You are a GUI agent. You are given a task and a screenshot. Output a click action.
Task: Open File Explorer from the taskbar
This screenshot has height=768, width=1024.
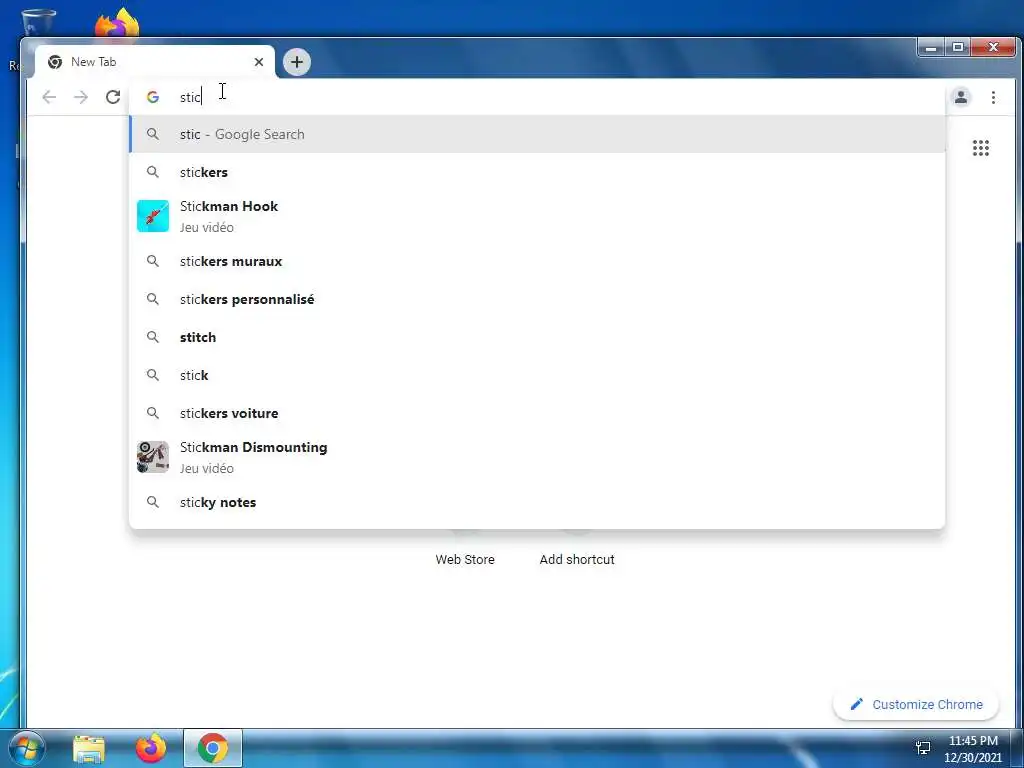89,749
